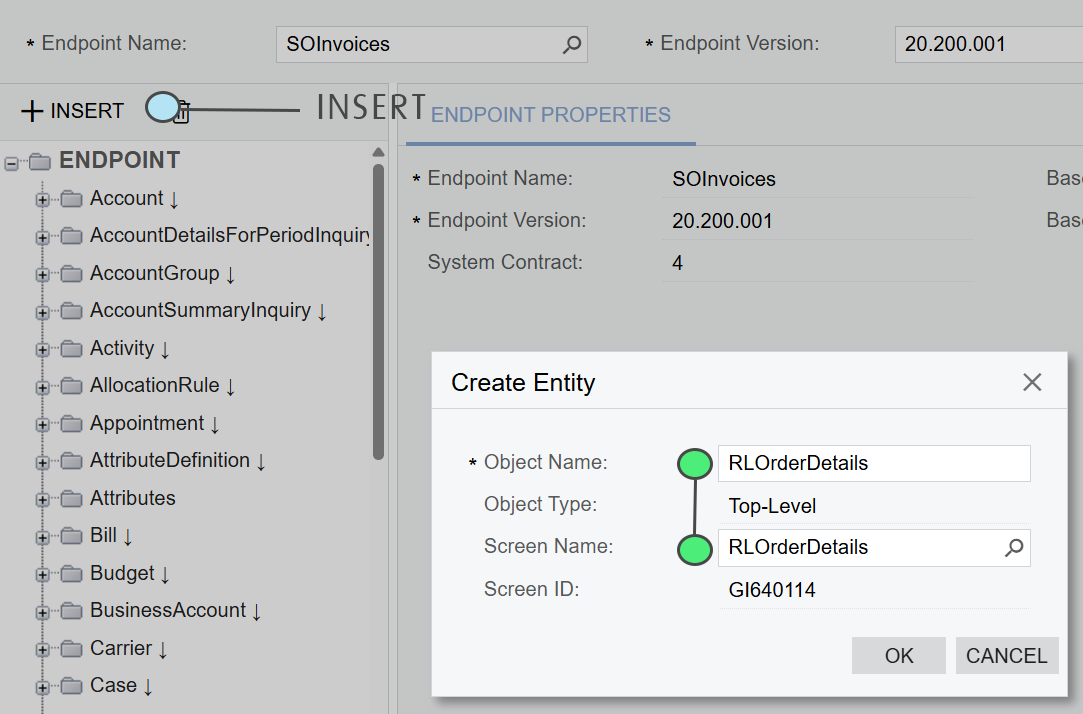Expand the Appointment tree node

click(42, 425)
